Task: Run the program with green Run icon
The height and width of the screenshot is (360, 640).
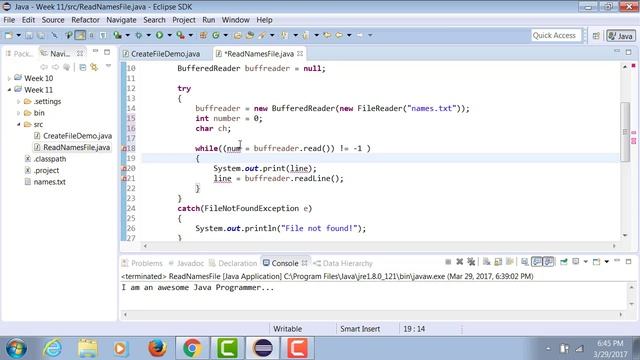Action: coord(159,36)
